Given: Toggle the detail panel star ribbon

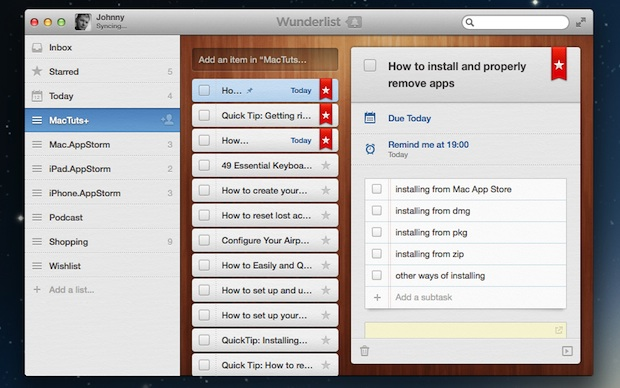Looking at the screenshot, I should coord(559,64).
